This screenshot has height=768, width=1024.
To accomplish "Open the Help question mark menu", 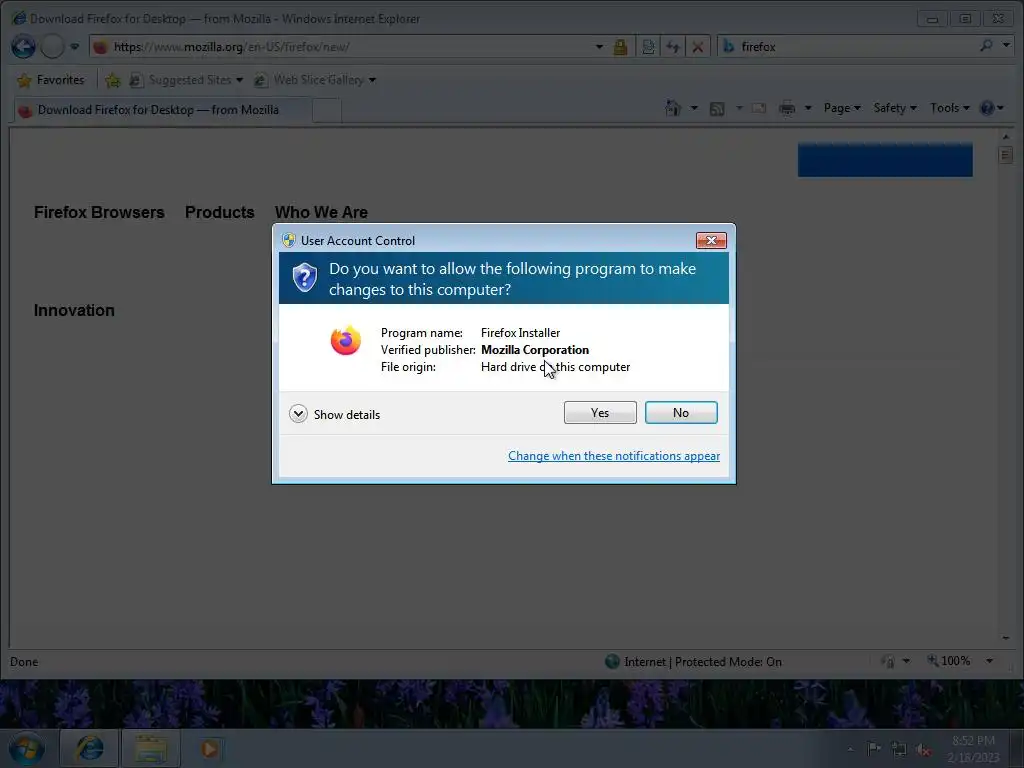I will click(991, 108).
